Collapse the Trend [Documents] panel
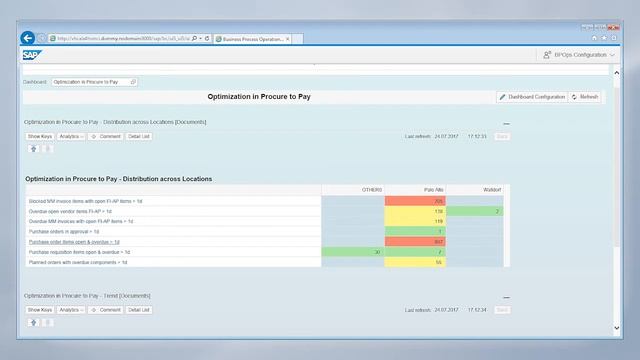640x360 pixels. coord(507,298)
